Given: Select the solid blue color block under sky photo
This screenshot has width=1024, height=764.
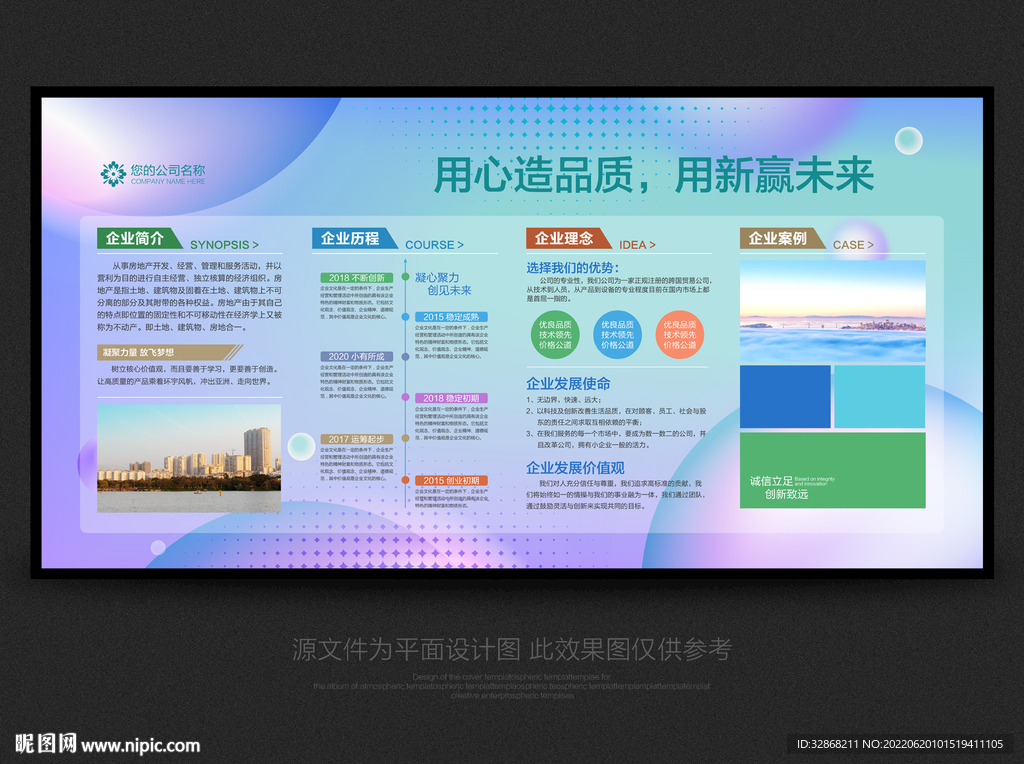Looking at the screenshot, I should pyautogui.click(x=785, y=398).
